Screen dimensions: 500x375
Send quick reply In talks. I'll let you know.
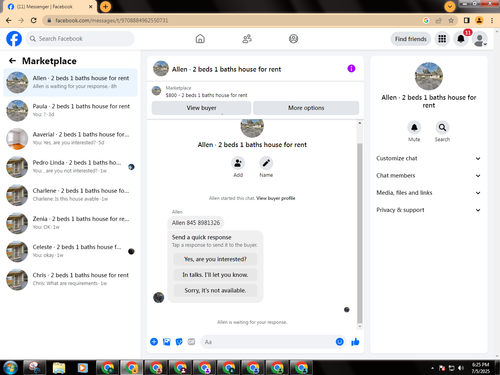click(215, 275)
